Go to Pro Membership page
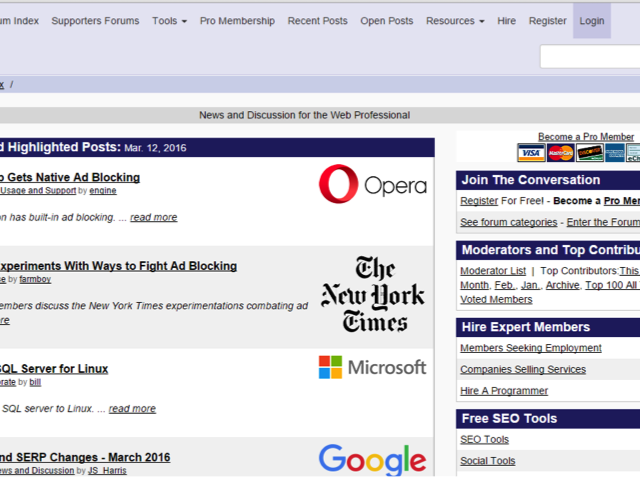Viewport: 640px width, 477px height. click(237, 21)
